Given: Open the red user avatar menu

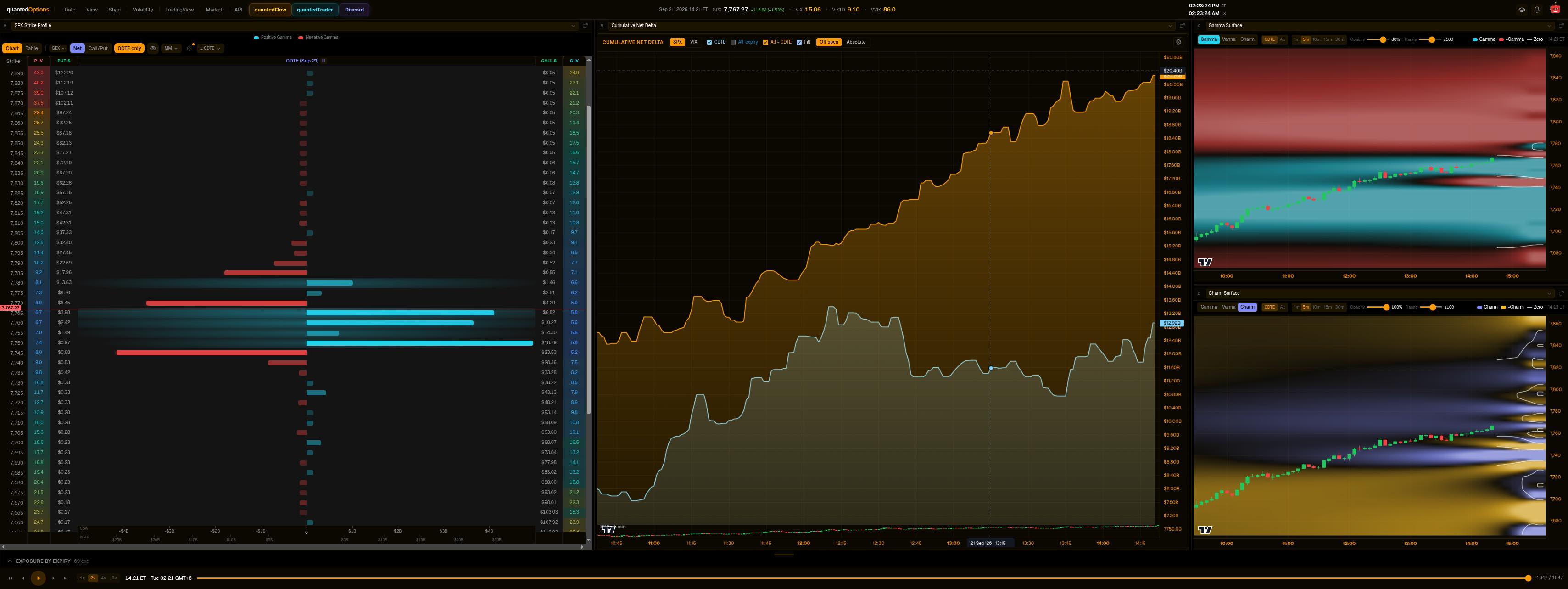Looking at the screenshot, I should coord(1555,9).
